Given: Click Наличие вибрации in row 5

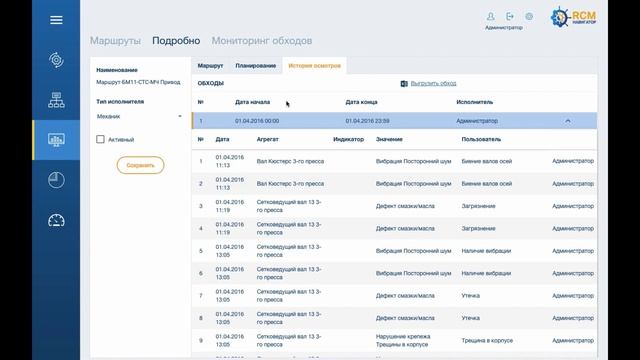Looking at the screenshot, I should coord(486,251).
